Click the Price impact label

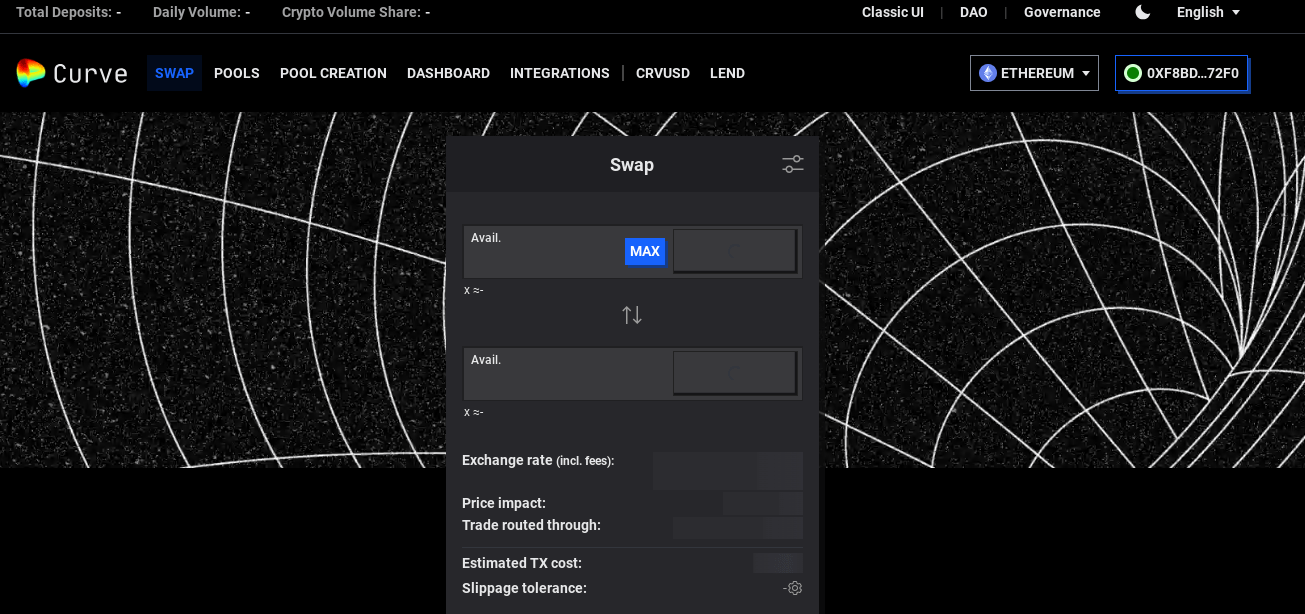(x=504, y=503)
